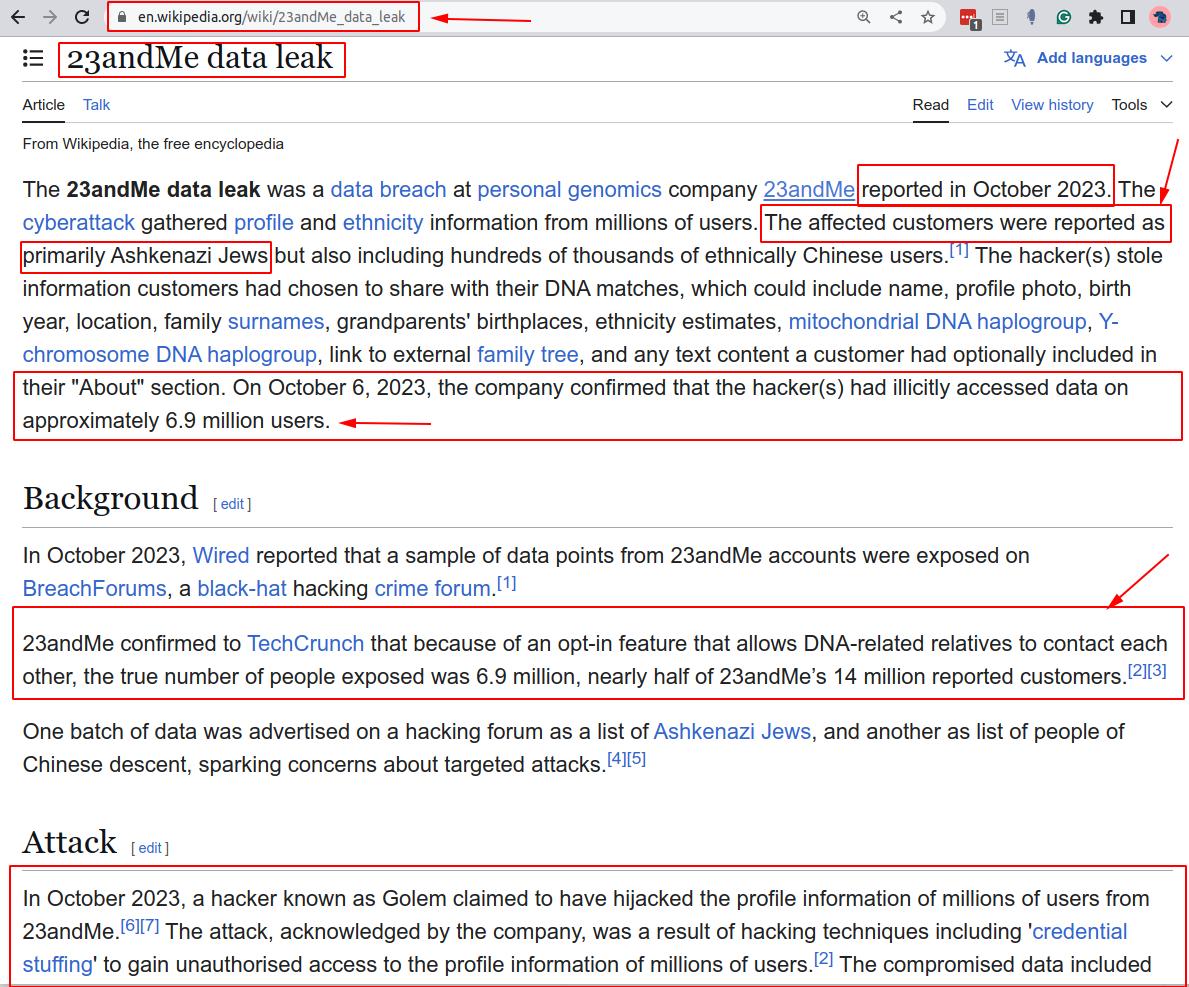Viewport: 1189px width, 987px height.
Task: Open the red password manager extension
Action: point(968,17)
